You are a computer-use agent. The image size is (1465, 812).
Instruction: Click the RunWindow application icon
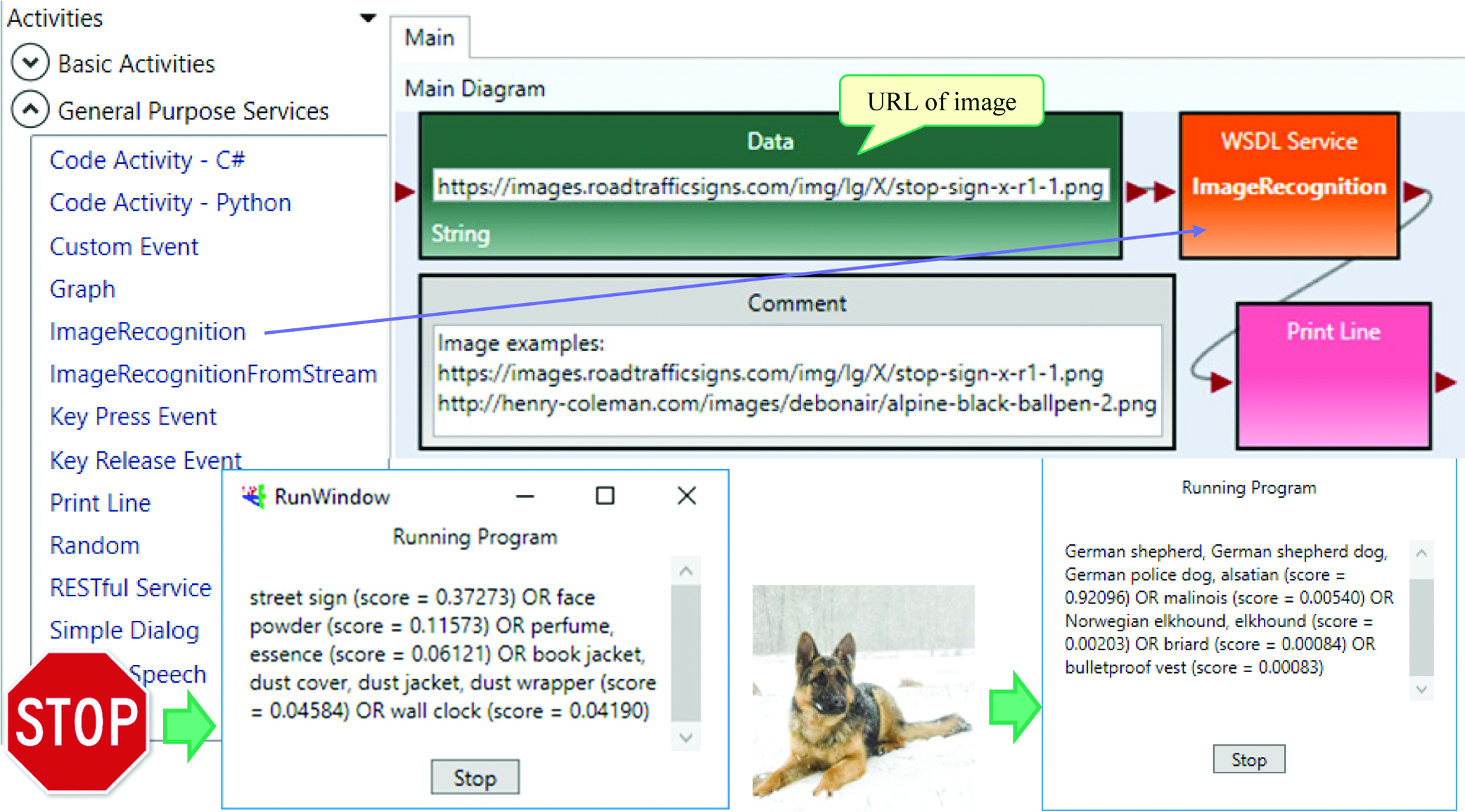tap(254, 496)
